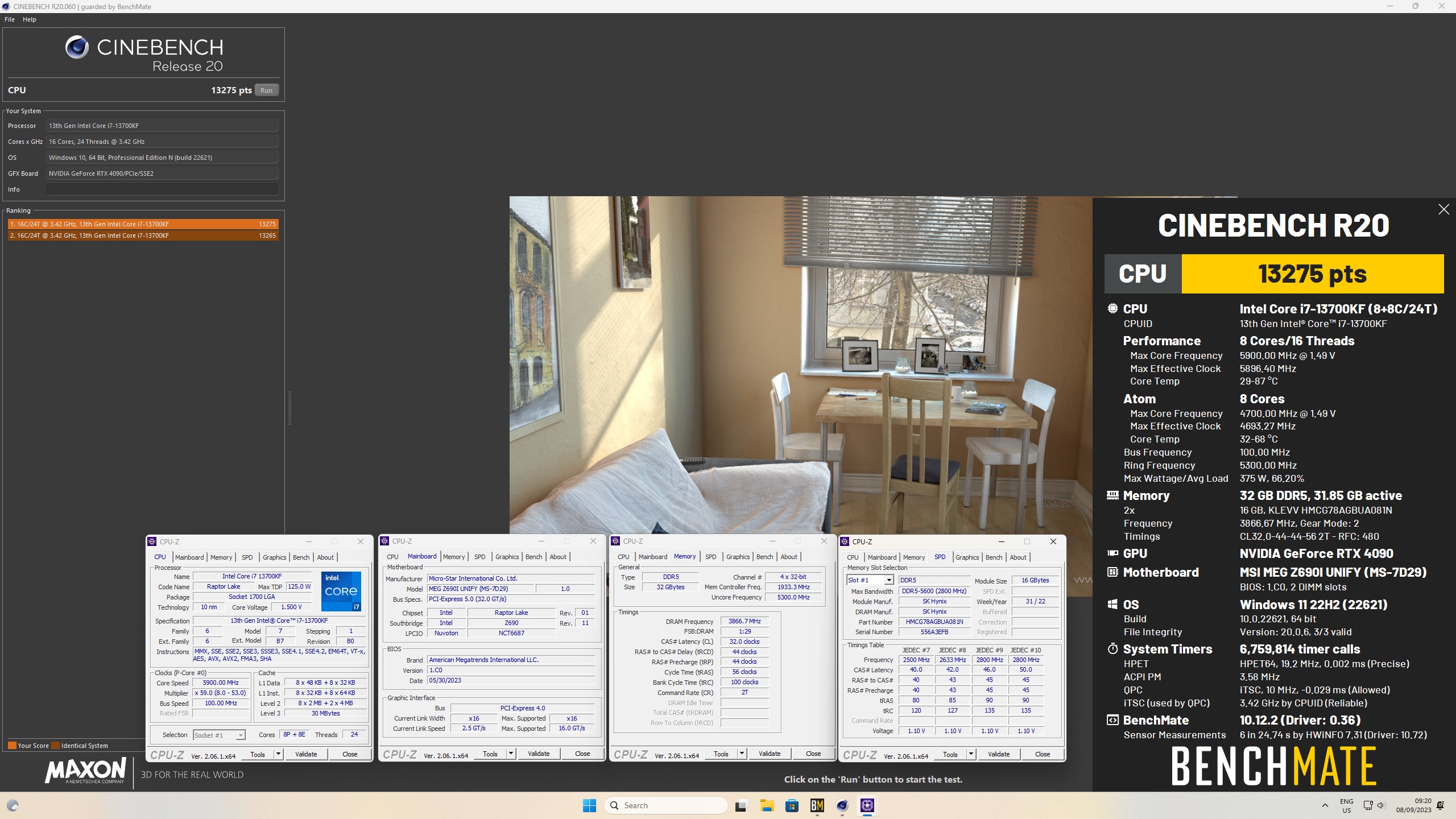The width and height of the screenshot is (1456, 819).
Task: Click the rendered room scene image
Action: [x=801, y=365]
